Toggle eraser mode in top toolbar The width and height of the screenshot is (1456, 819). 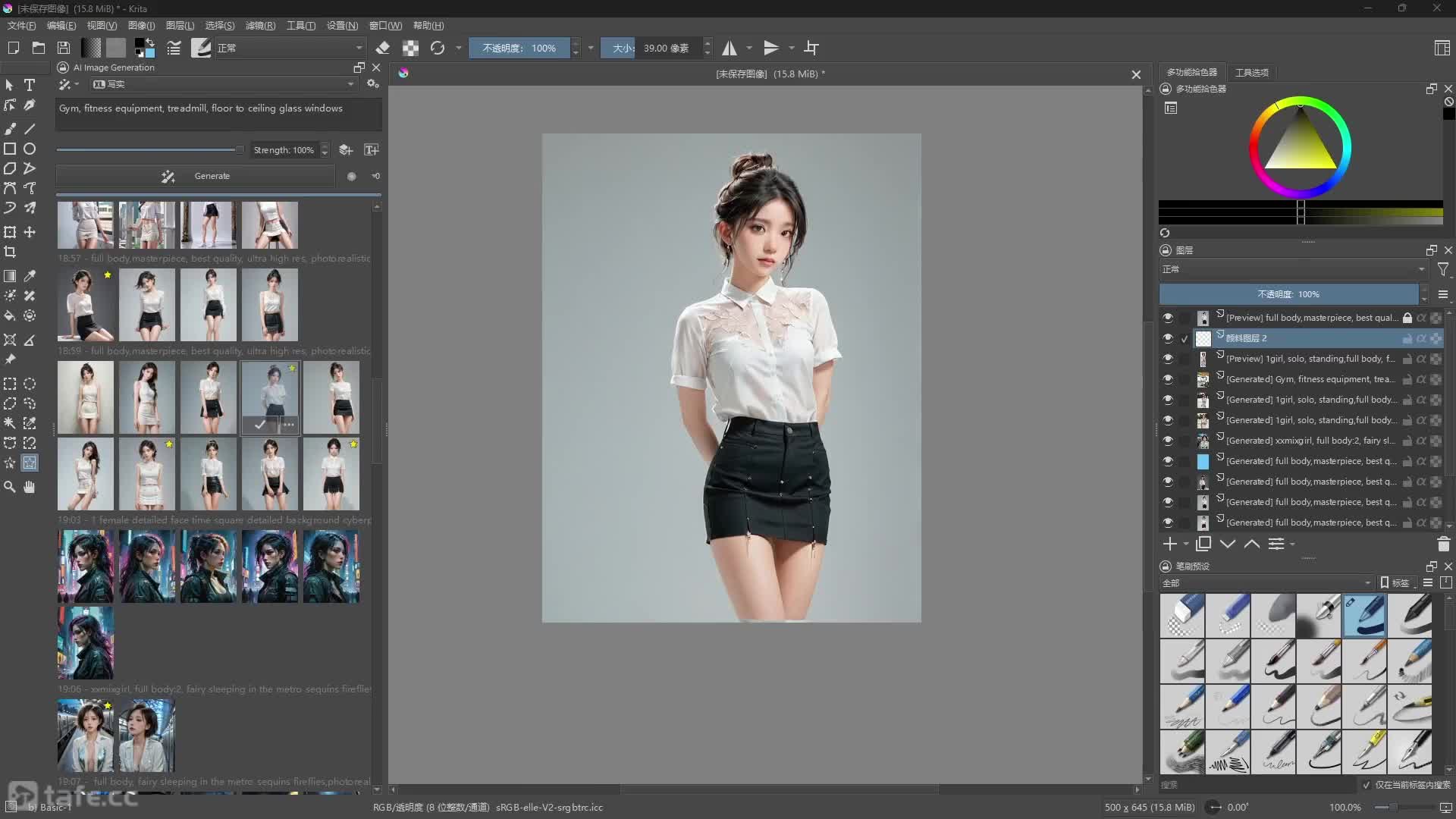tap(383, 48)
